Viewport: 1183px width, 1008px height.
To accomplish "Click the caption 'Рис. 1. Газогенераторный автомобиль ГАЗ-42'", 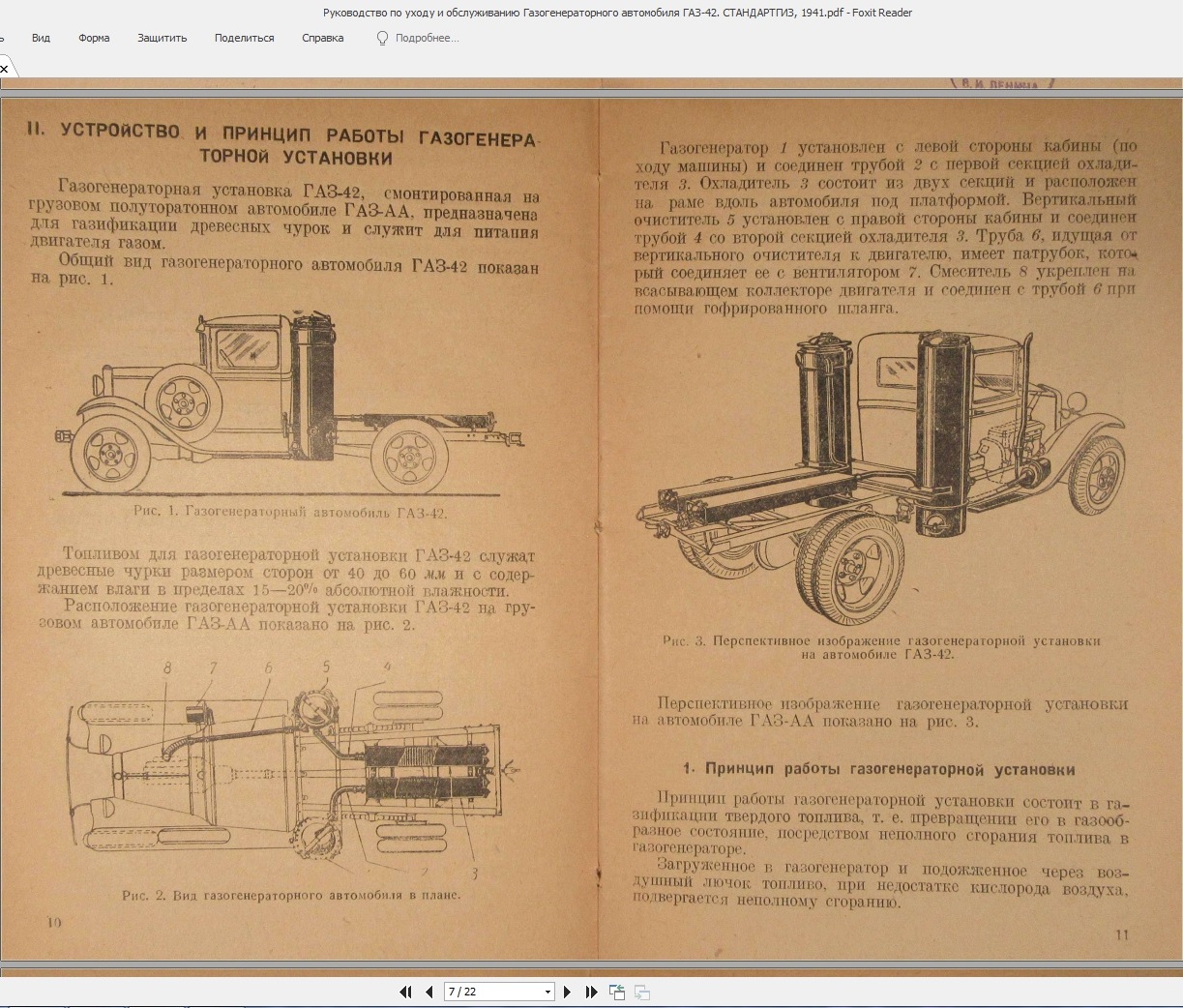I will (290, 513).
